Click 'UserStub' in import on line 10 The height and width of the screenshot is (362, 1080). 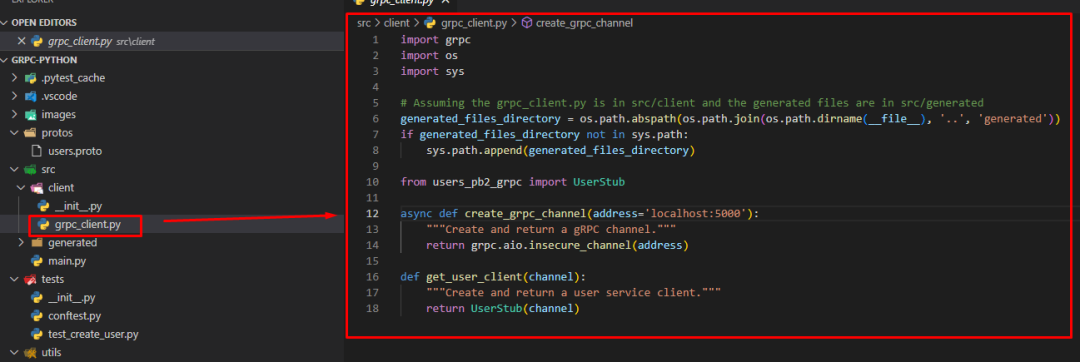599,182
